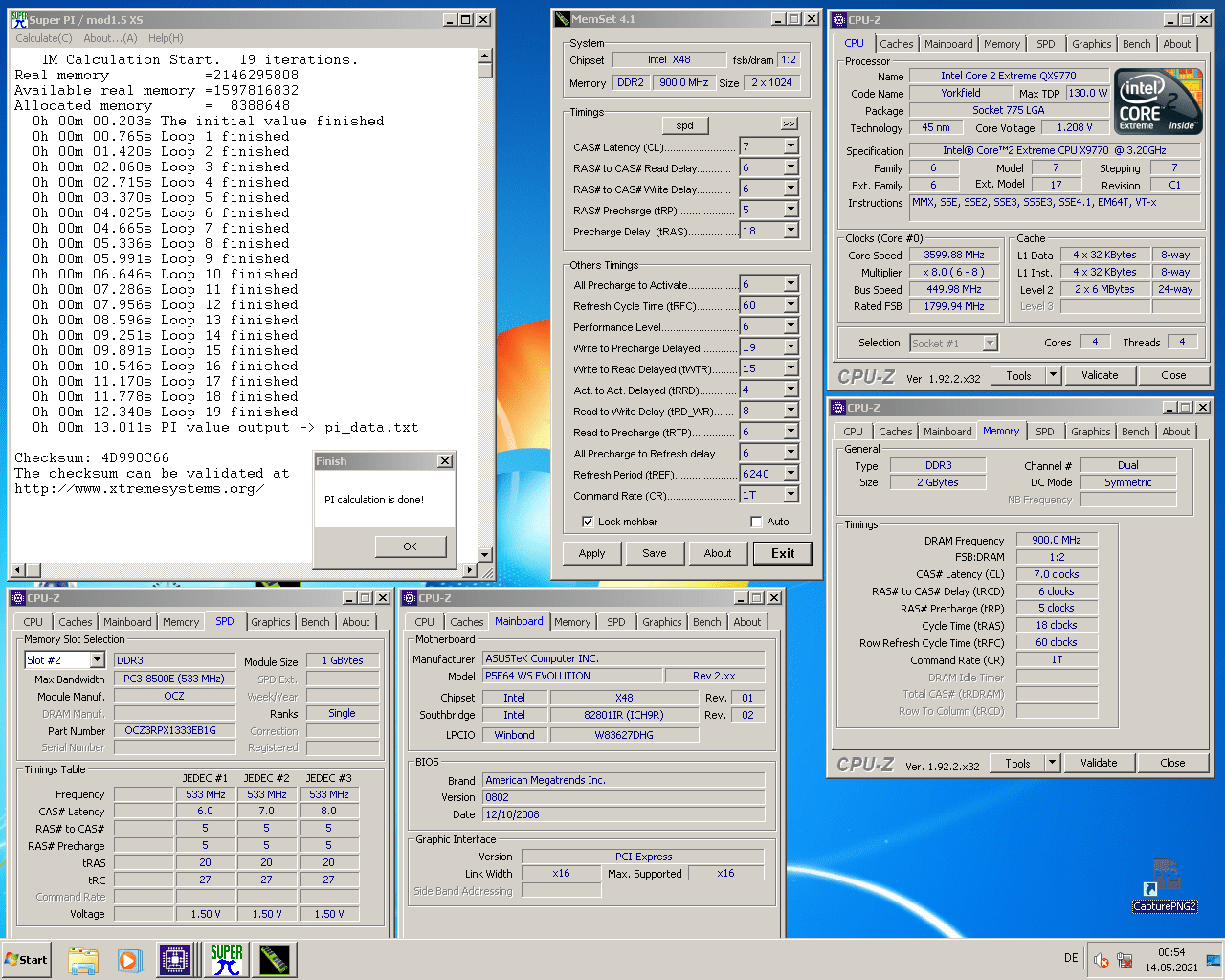Click the MemSet RAM taskbar icon
The image size is (1225, 980).
(x=276, y=960)
